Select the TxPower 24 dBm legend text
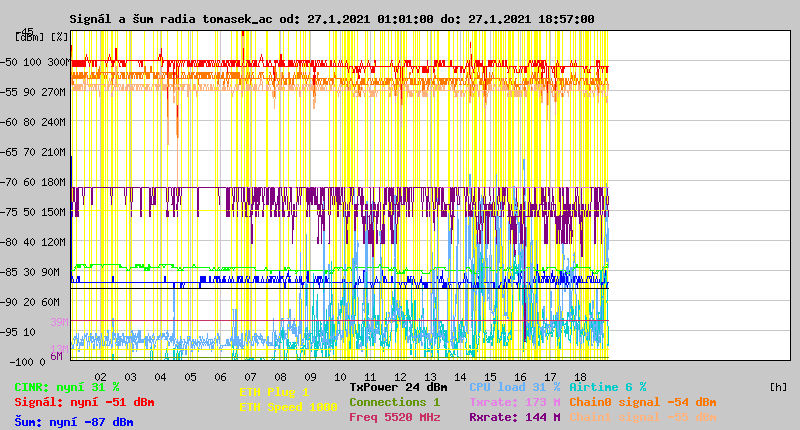800x430 pixels. tap(398, 386)
